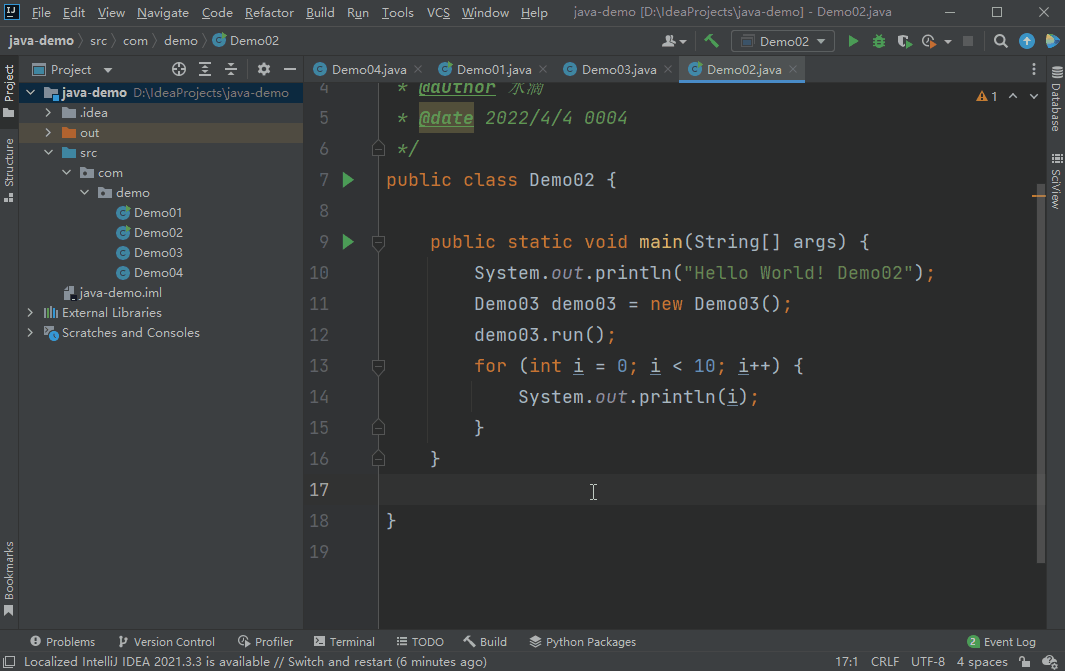Toggle the file writable lock in status bar
This screenshot has width=1065, height=671.
tap(1022, 661)
